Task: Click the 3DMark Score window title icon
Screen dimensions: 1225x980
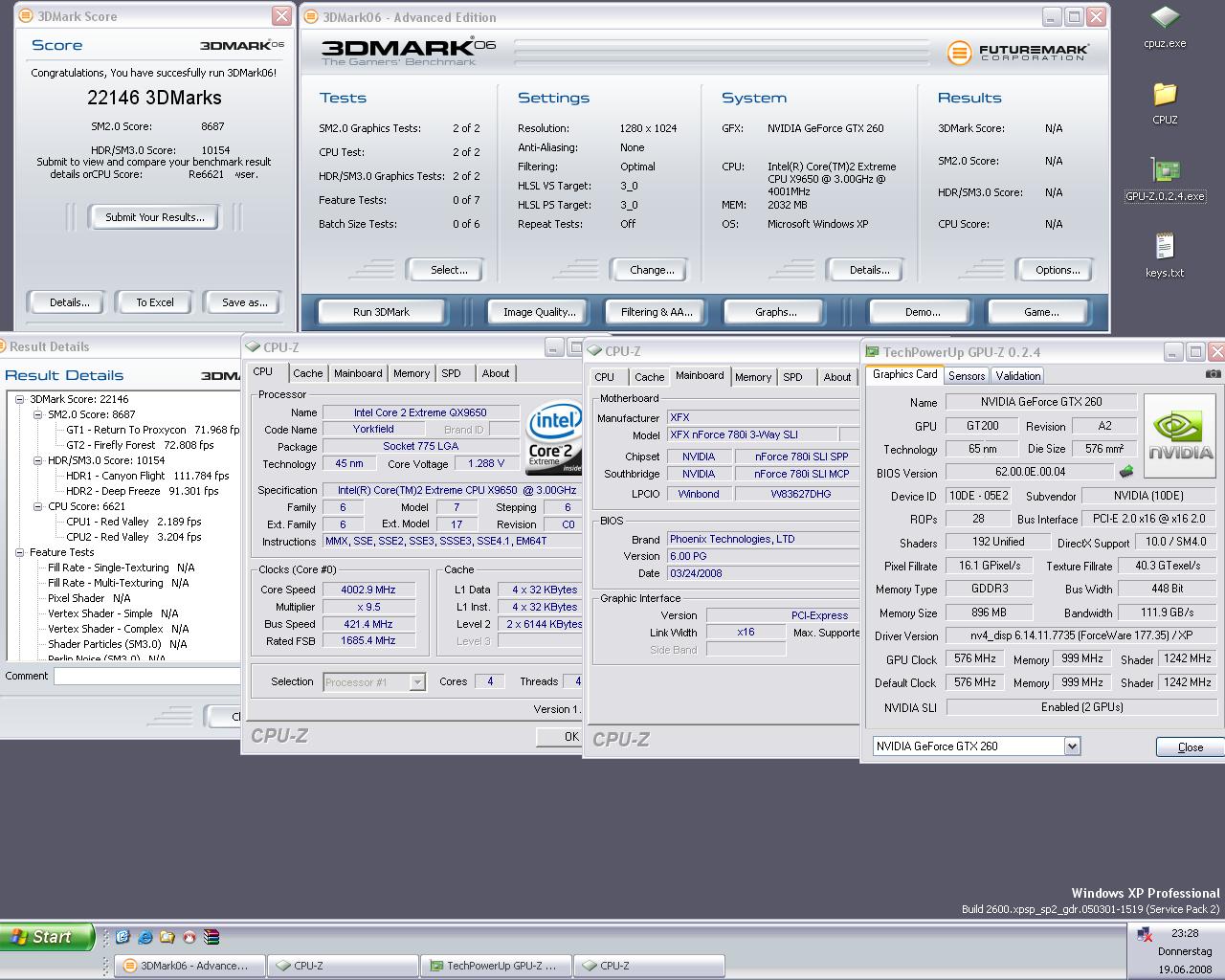Action: coord(26,16)
